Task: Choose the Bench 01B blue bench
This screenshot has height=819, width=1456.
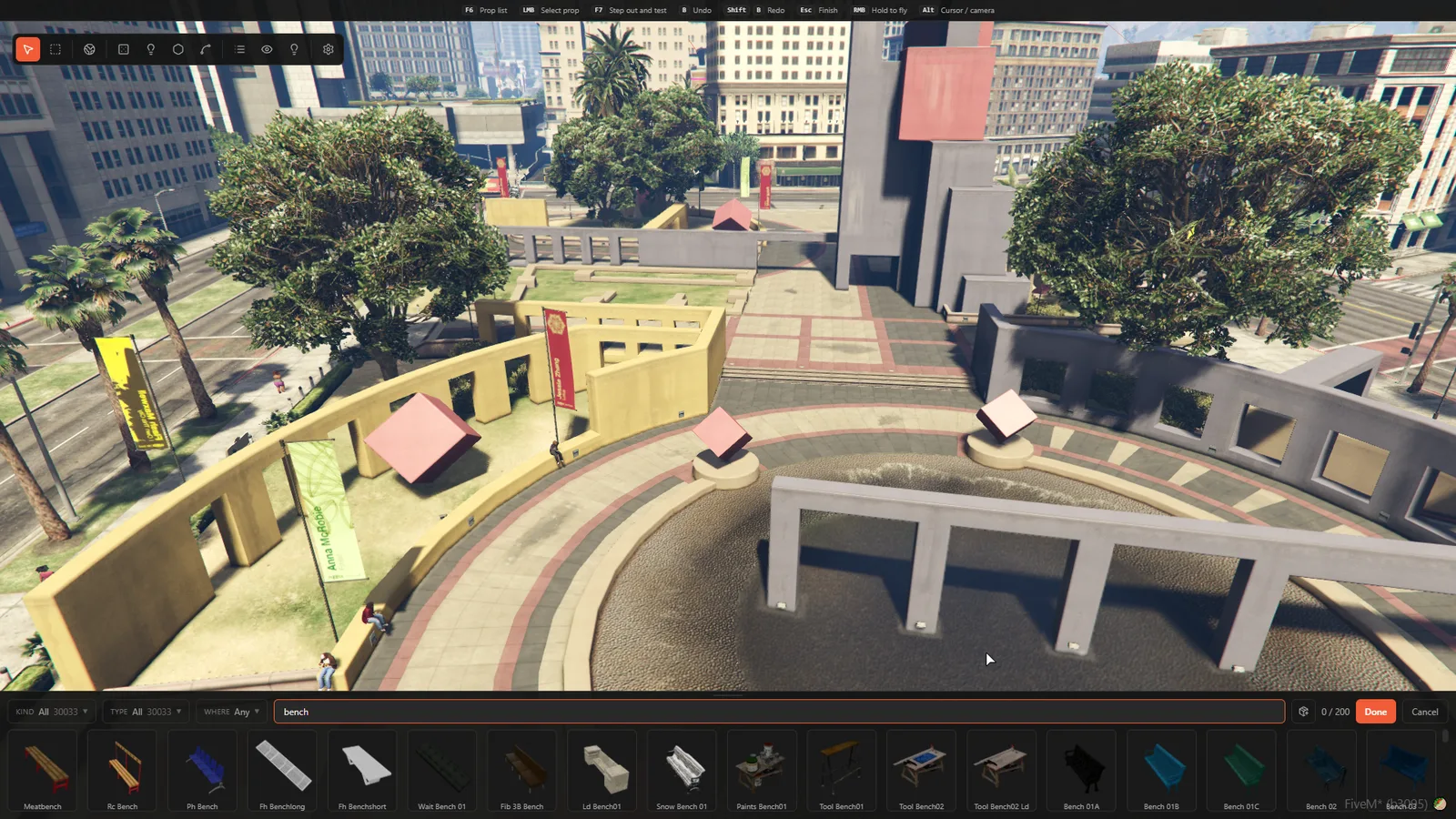Action: pos(1161,771)
